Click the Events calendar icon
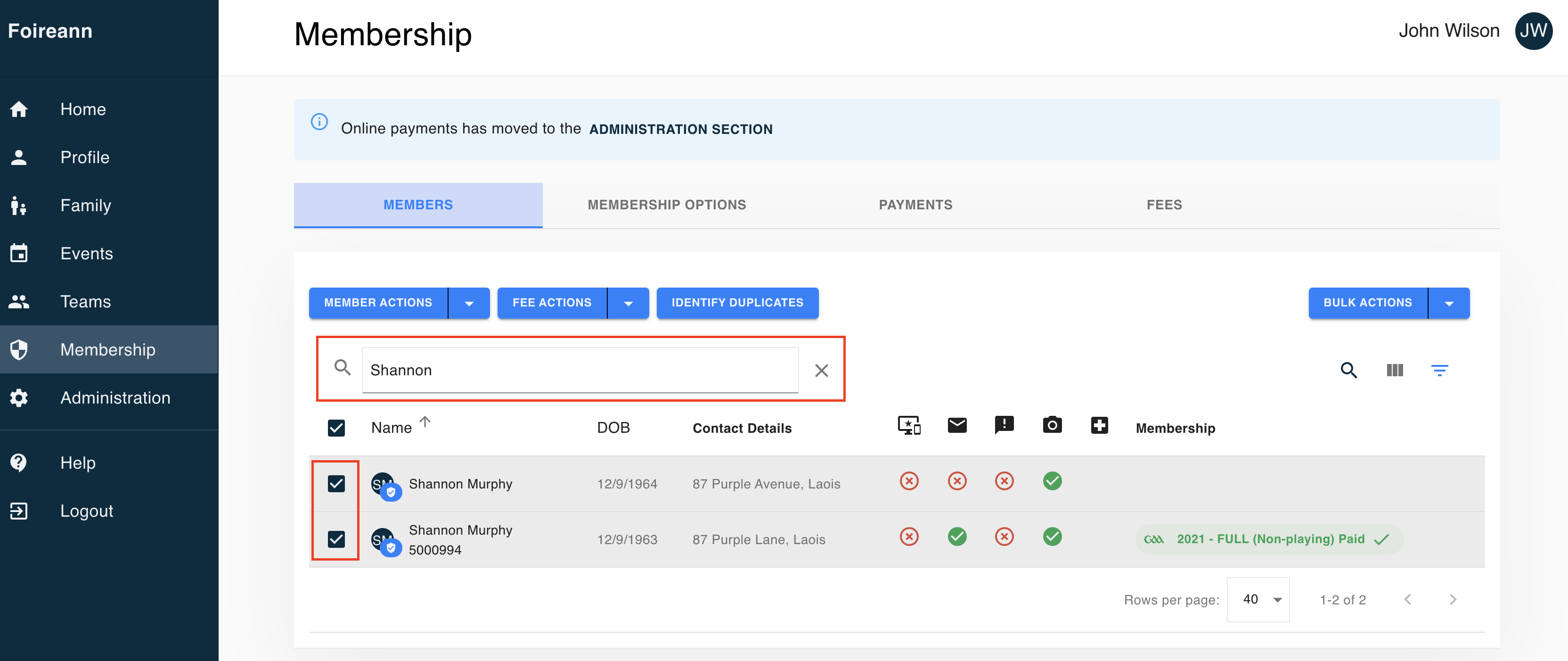Image resolution: width=1568 pixels, height=661 pixels. [x=19, y=253]
